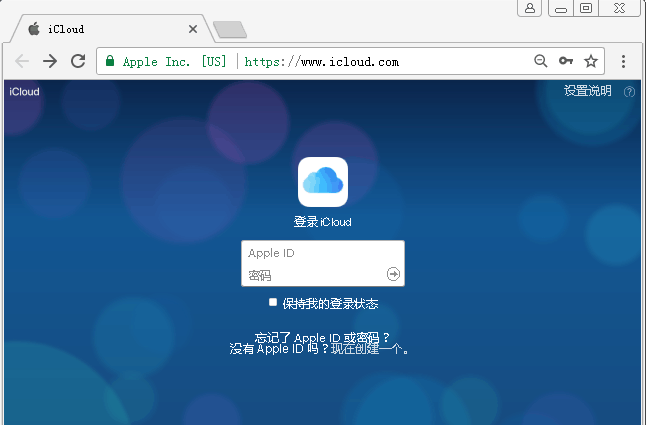646x425 pixels.
Task: Click the 登录 iCloud heading text
Action: (x=323, y=222)
